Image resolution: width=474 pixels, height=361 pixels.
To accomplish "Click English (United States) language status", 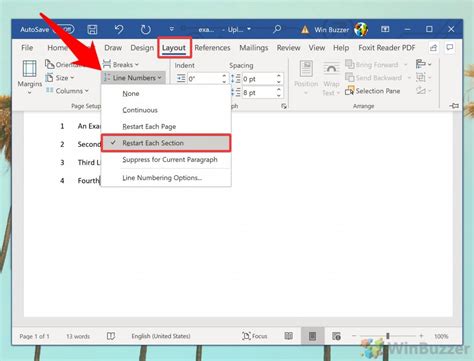I will (x=161, y=336).
